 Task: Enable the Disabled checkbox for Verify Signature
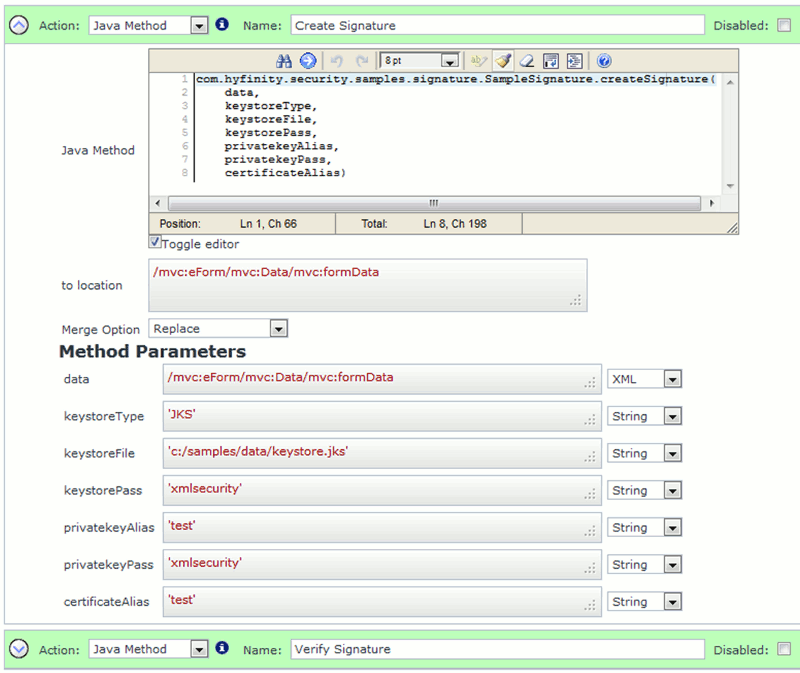click(784, 649)
